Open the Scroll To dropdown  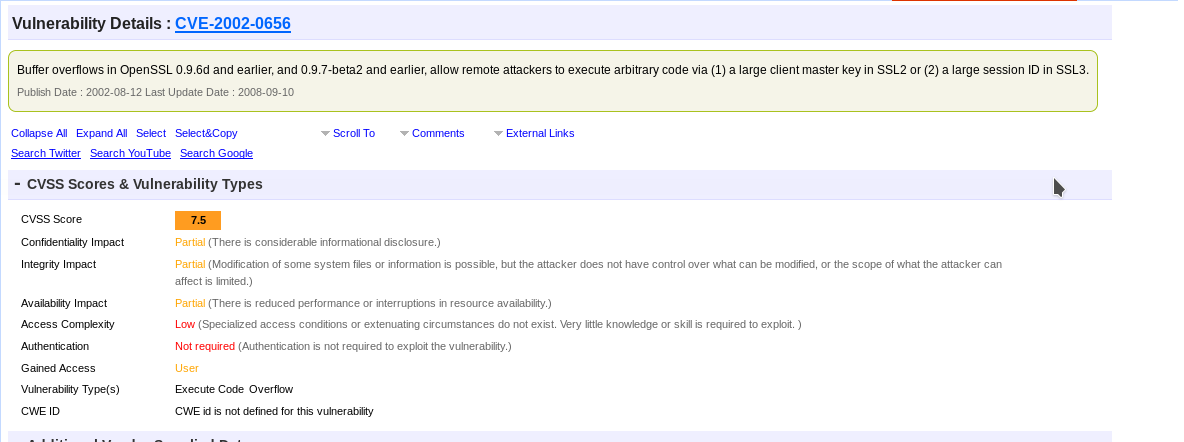pyautogui.click(x=348, y=133)
